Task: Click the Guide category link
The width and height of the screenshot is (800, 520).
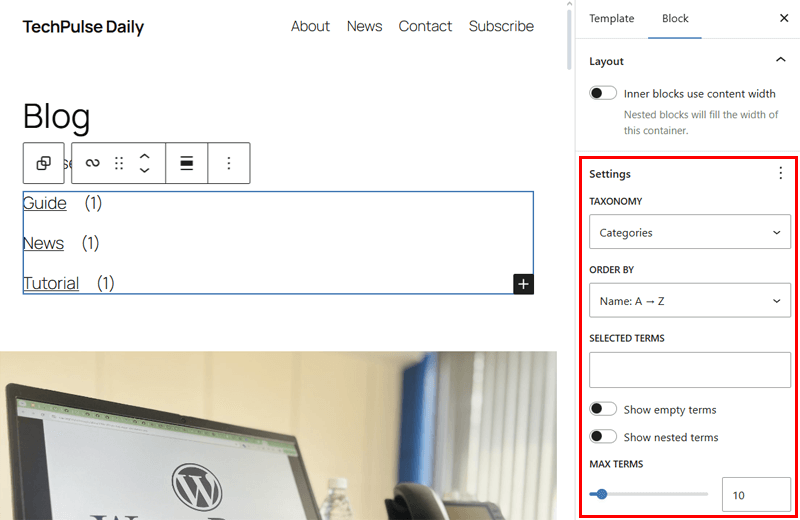Action: tap(44, 203)
